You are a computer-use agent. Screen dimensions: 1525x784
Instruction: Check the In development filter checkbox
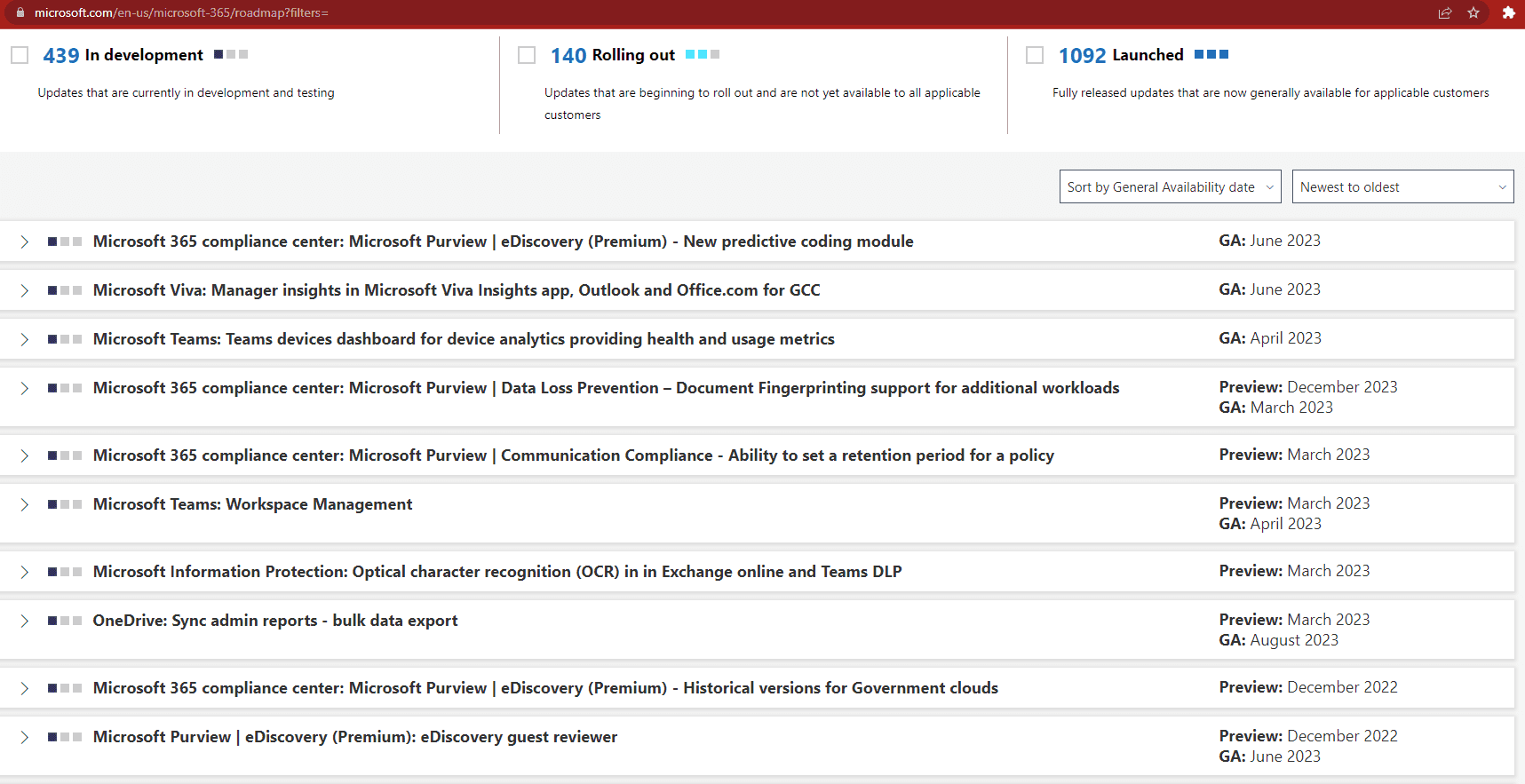pos(20,55)
